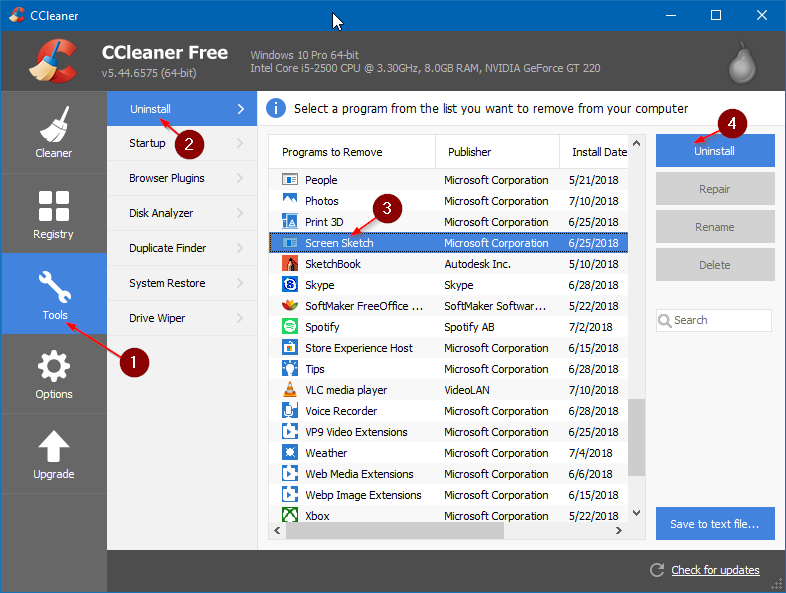
Task: Open the Duplicate Finder tab
Action: coord(182,248)
